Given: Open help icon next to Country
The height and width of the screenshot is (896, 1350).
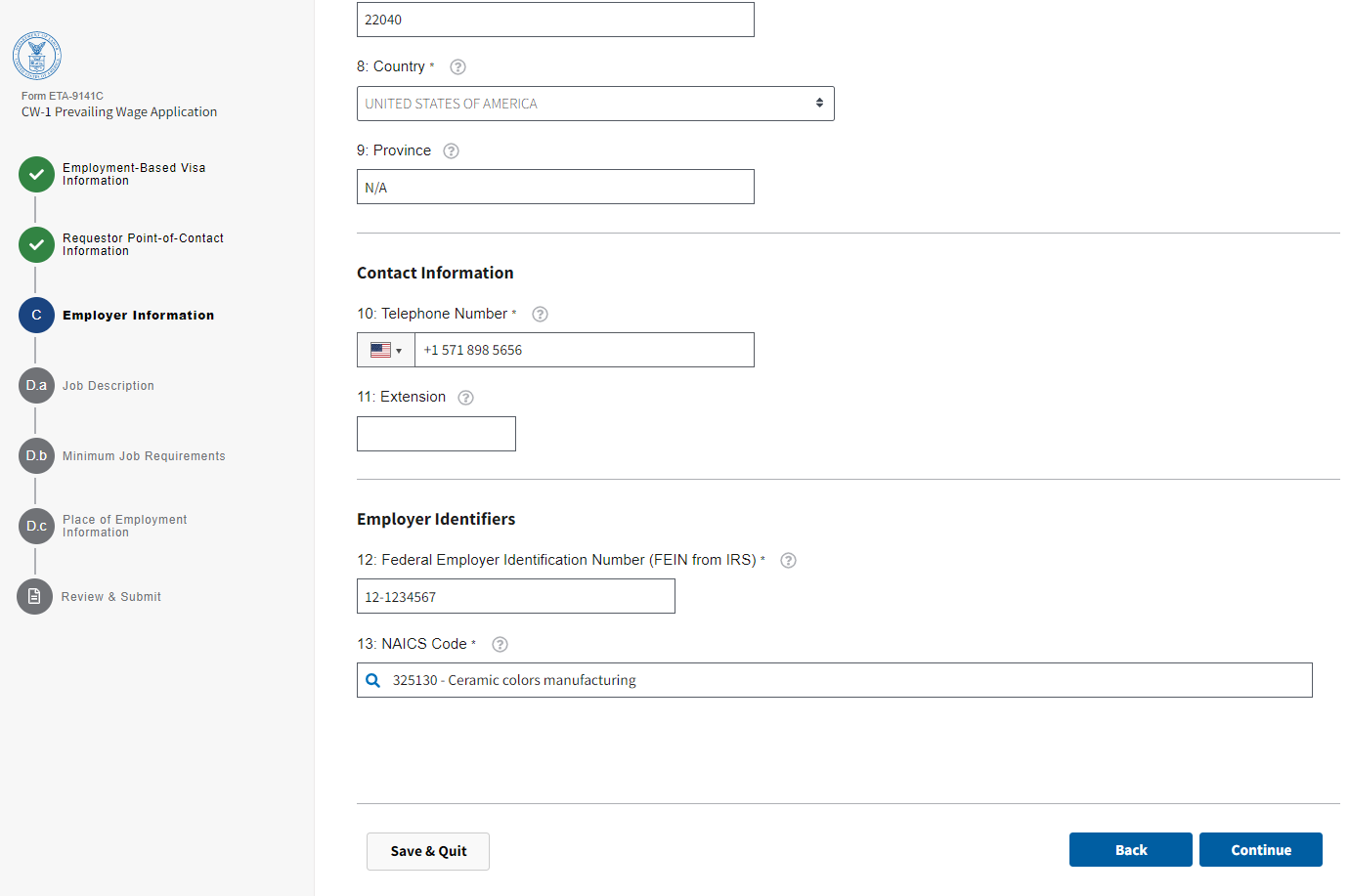Looking at the screenshot, I should (x=457, y=67).
